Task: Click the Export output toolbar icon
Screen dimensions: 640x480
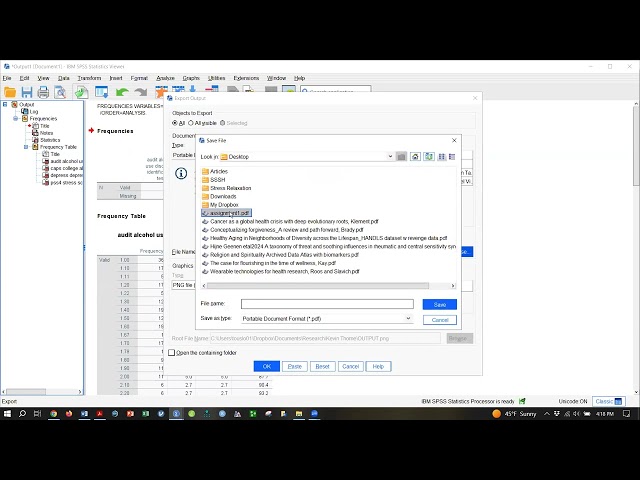Action: pos(81,92)
